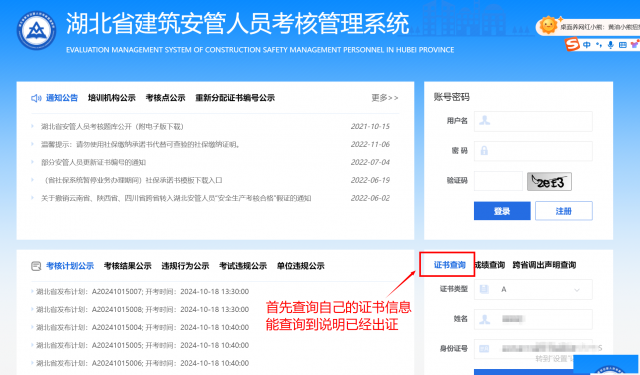Screen dimensions: 640x375
Task: Activate the Sogou voice input microphone
Action: [x=610, y=45]
